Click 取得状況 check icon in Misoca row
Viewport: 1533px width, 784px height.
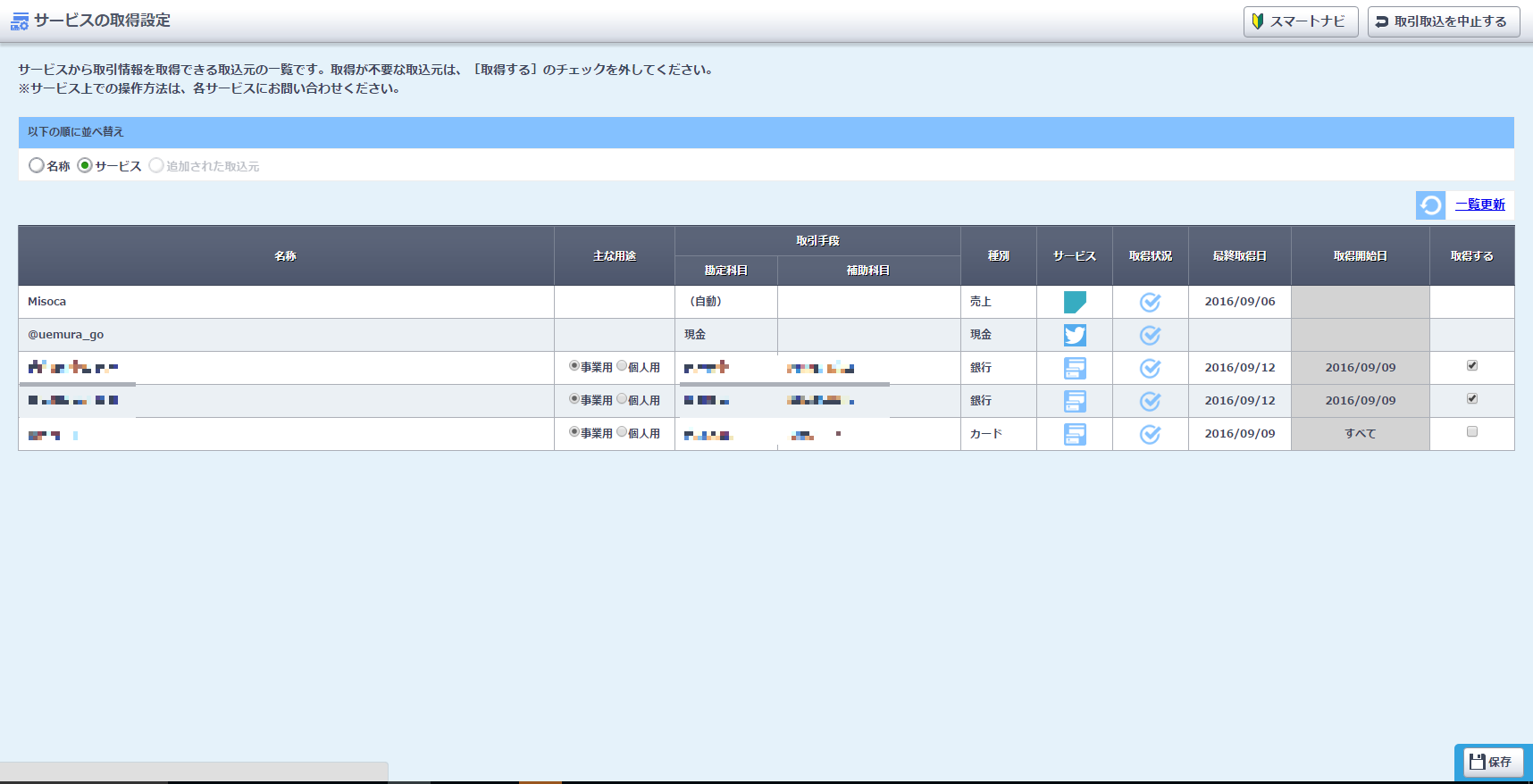click(1151, 302)
